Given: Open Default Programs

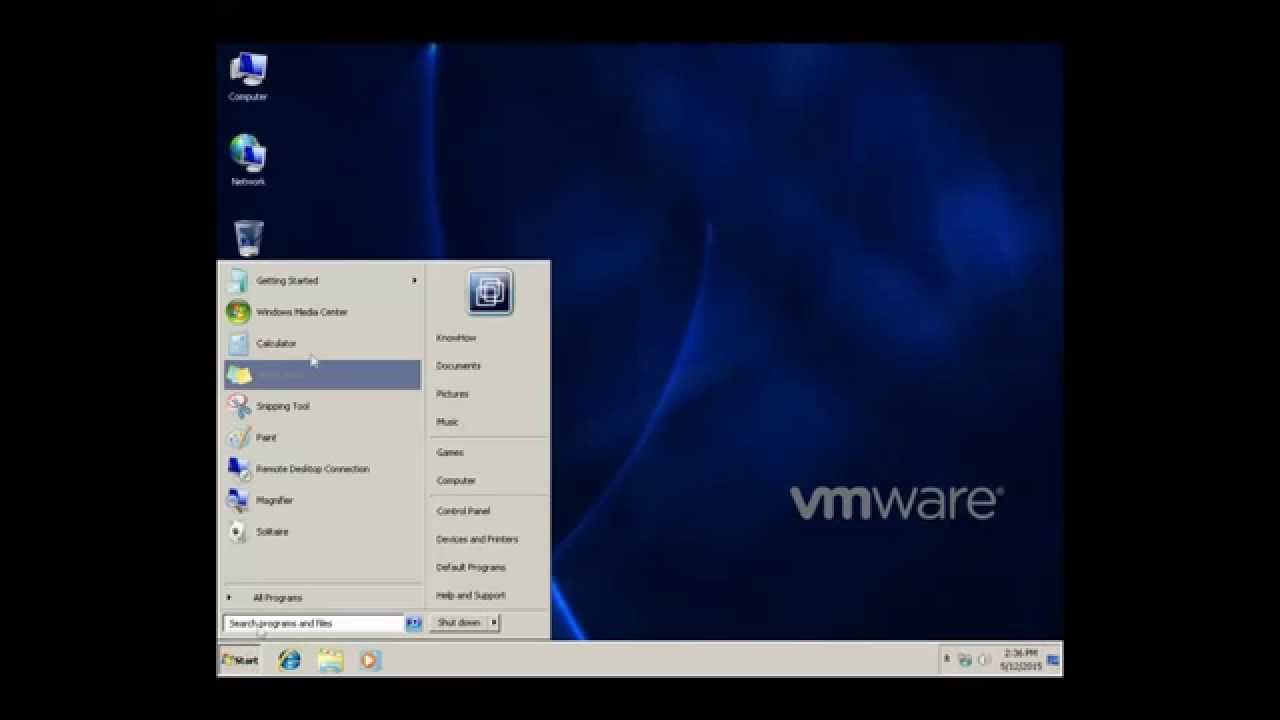Looking at the screenshot, I should click(471, 567).
